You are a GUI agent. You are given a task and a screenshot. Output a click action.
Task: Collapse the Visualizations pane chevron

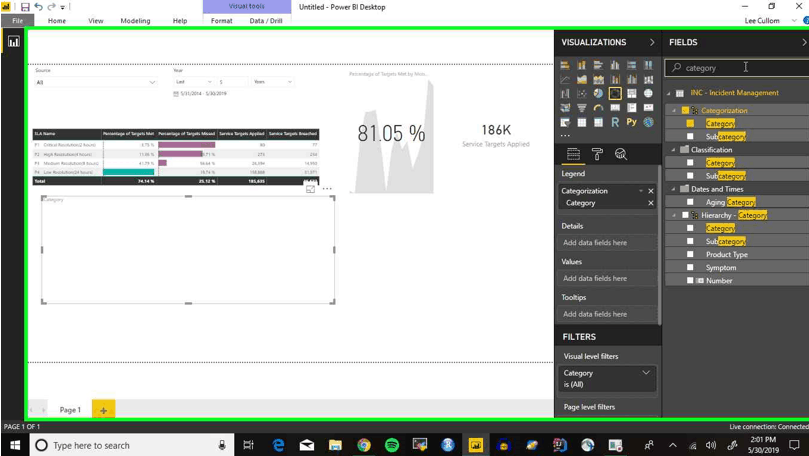pyautogui.click(x=652, y=42)
